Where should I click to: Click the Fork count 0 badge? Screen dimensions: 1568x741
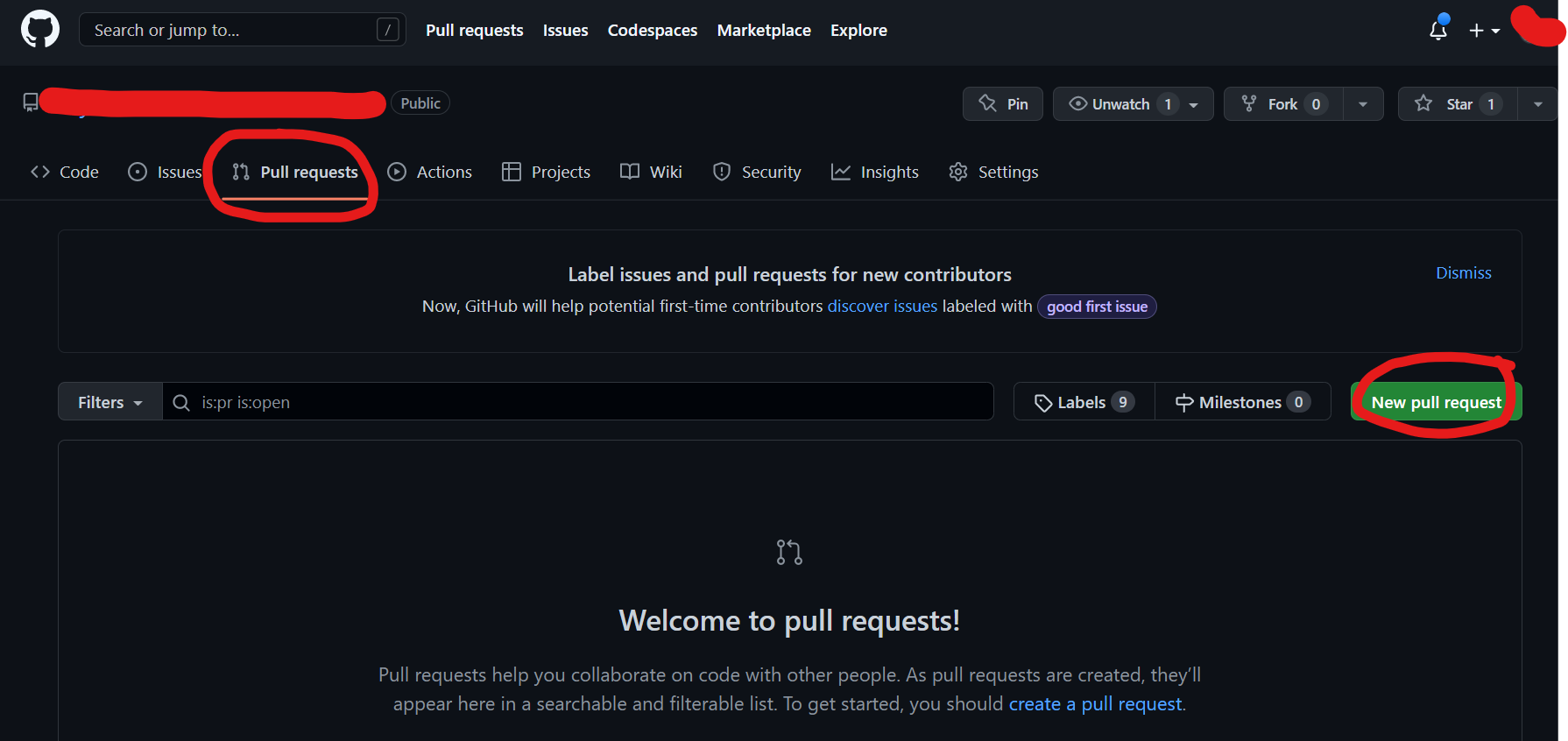tap(1316, 104)
